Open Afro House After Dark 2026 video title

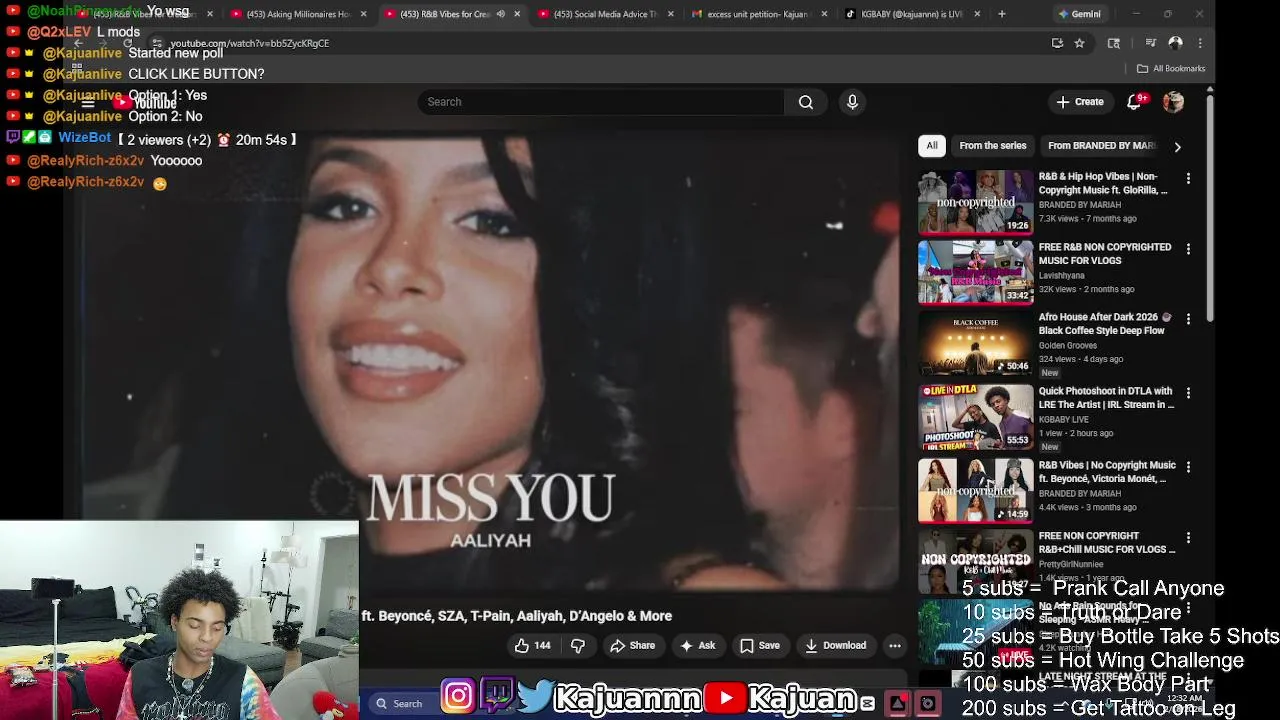point(1105,323)
